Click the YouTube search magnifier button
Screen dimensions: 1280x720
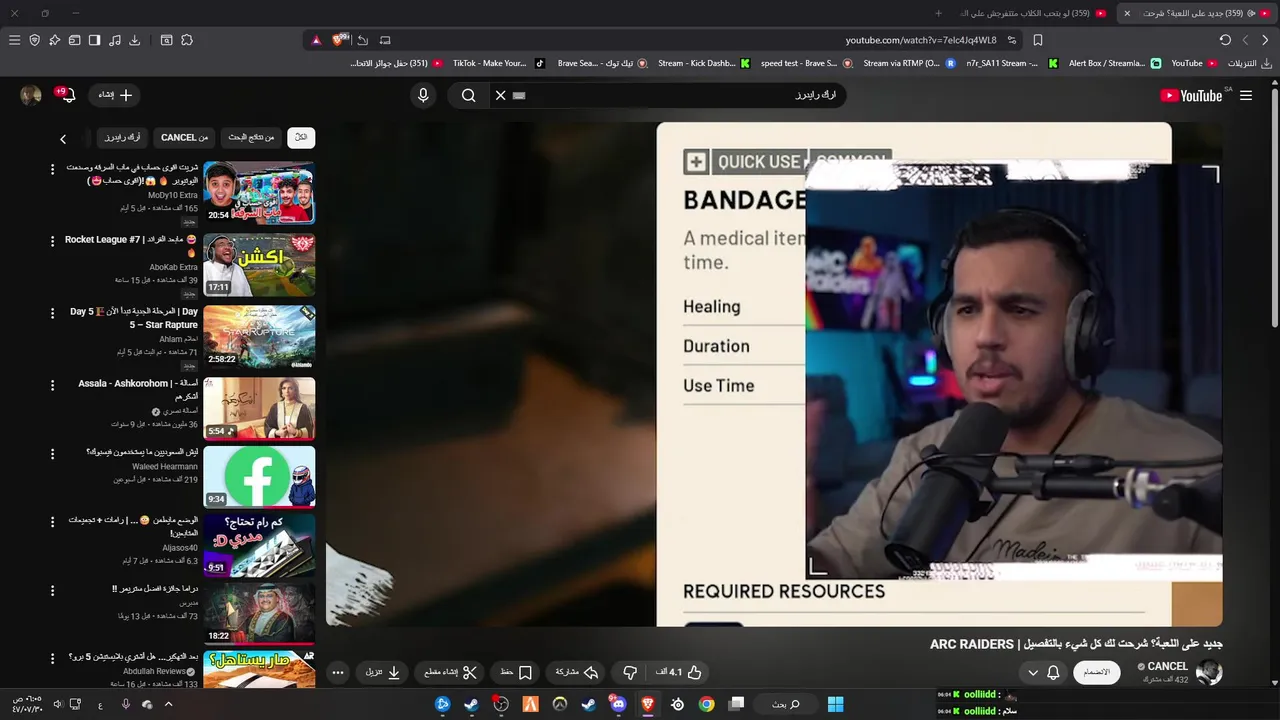coord(468,96)
